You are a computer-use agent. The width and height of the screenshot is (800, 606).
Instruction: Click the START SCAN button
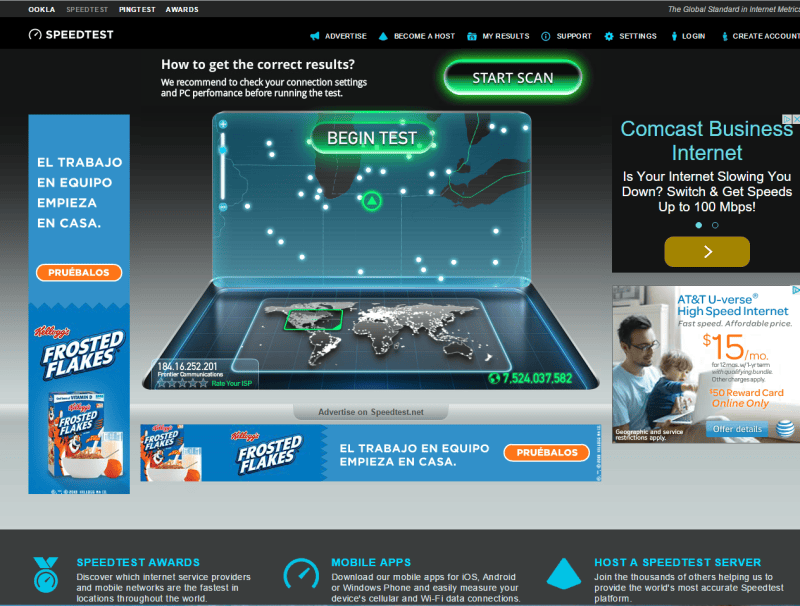(x=513, y=78)
